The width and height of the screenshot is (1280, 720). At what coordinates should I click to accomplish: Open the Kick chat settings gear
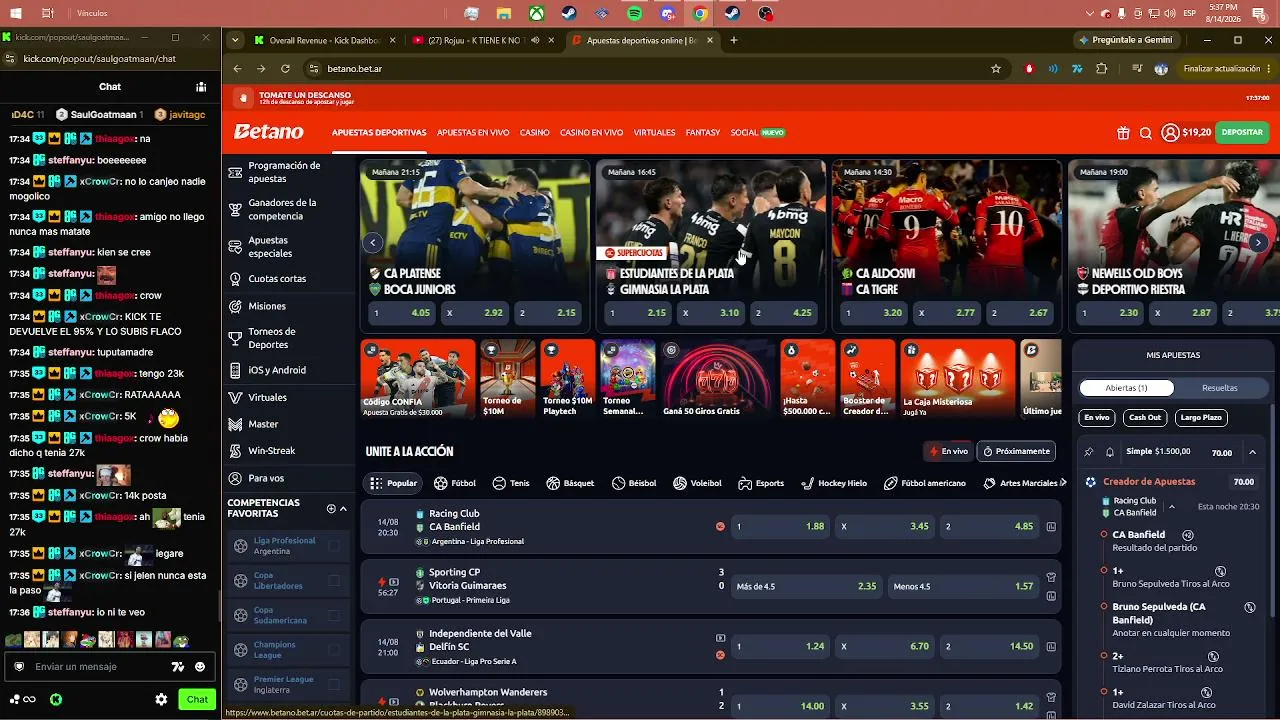pyautogui.click(x=161, y=700)
